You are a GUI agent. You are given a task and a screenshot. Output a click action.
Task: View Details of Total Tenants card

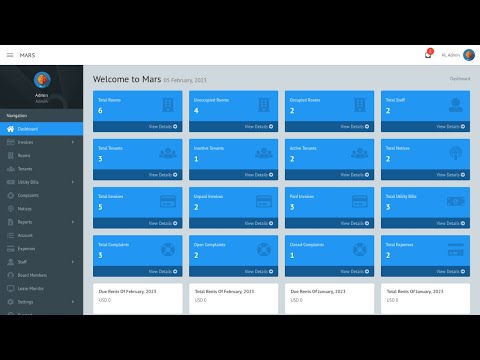tap(163, 175)
